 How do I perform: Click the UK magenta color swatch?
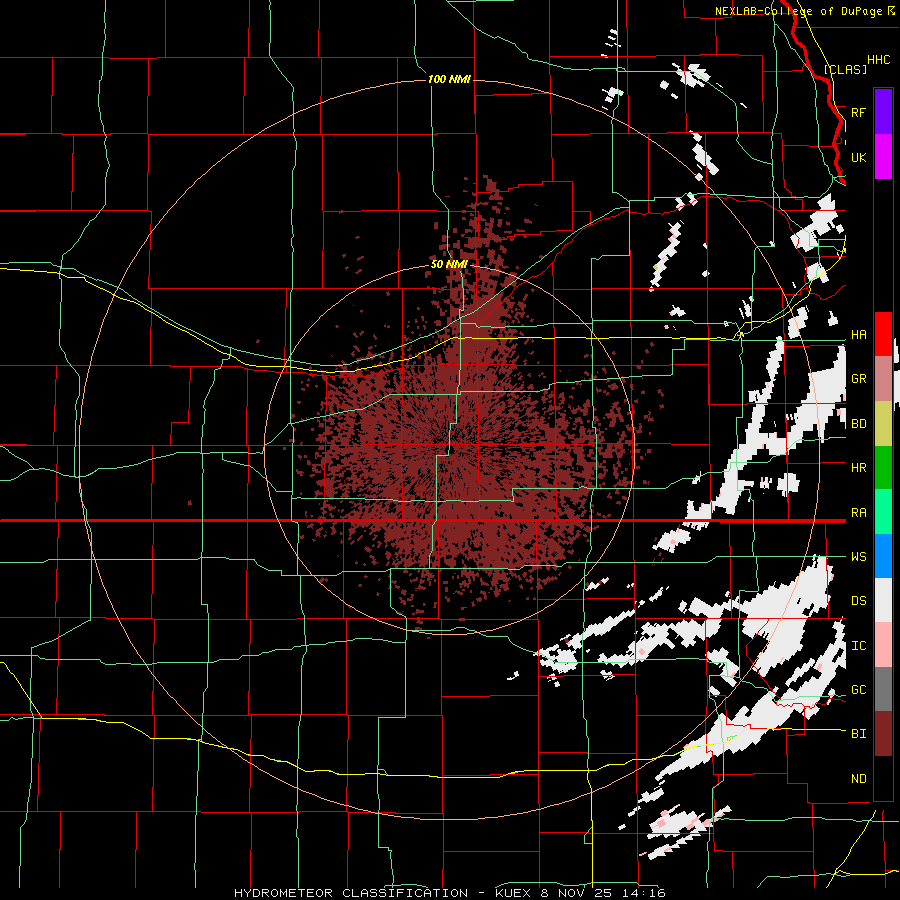883,157
